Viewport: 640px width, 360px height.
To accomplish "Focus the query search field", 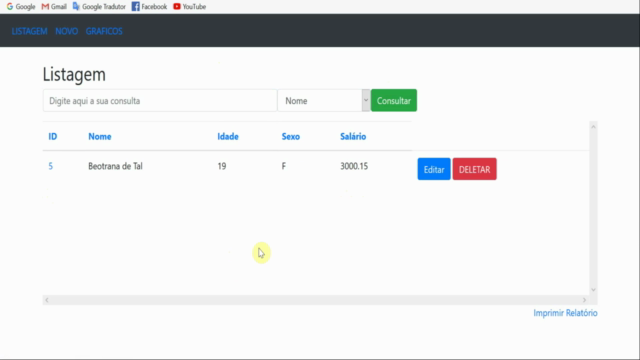I will click(160, 100).
